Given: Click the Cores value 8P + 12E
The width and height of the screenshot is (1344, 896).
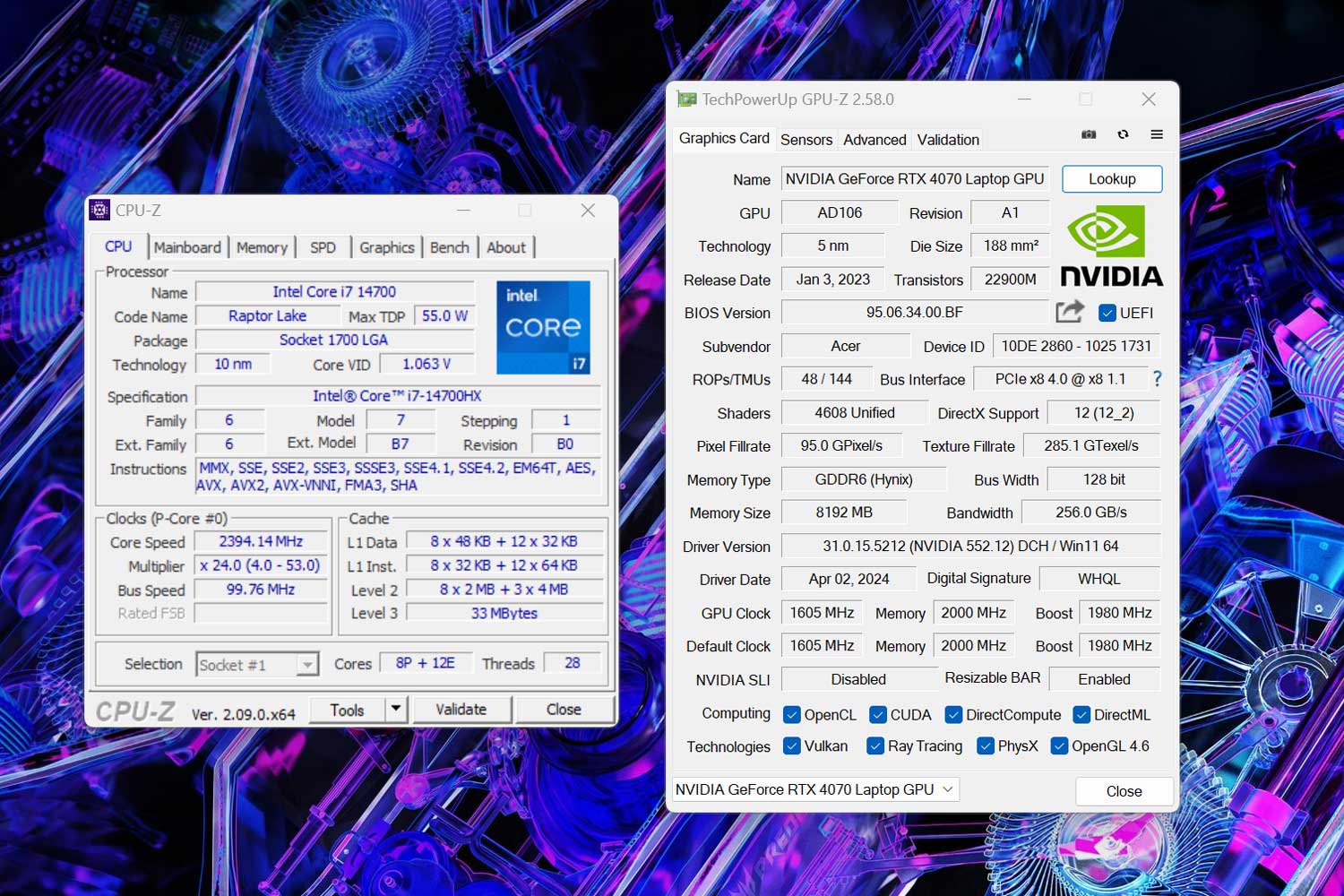Looking at the screenshot, I should point(426,663).
